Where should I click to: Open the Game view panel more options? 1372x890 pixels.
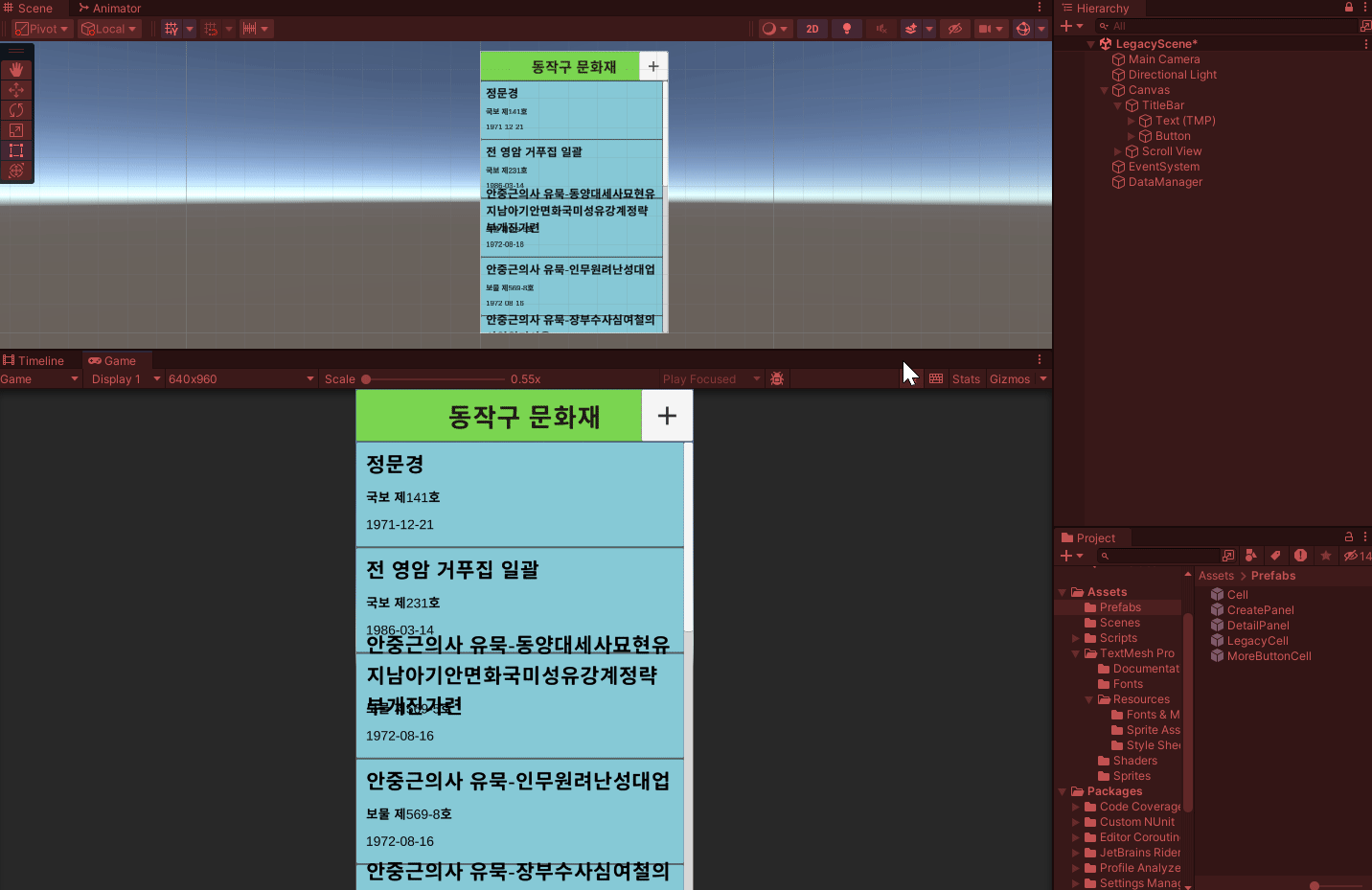point(1040,360)
